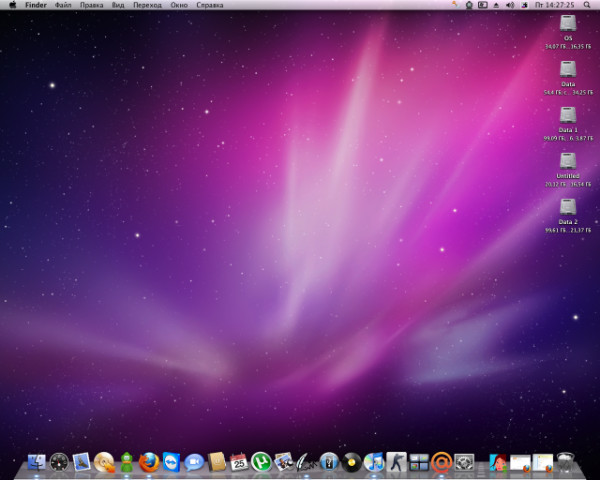Select the Data 2 drive icon
The height and width of the screenshot is (480, 600).
tap(568, 207)
